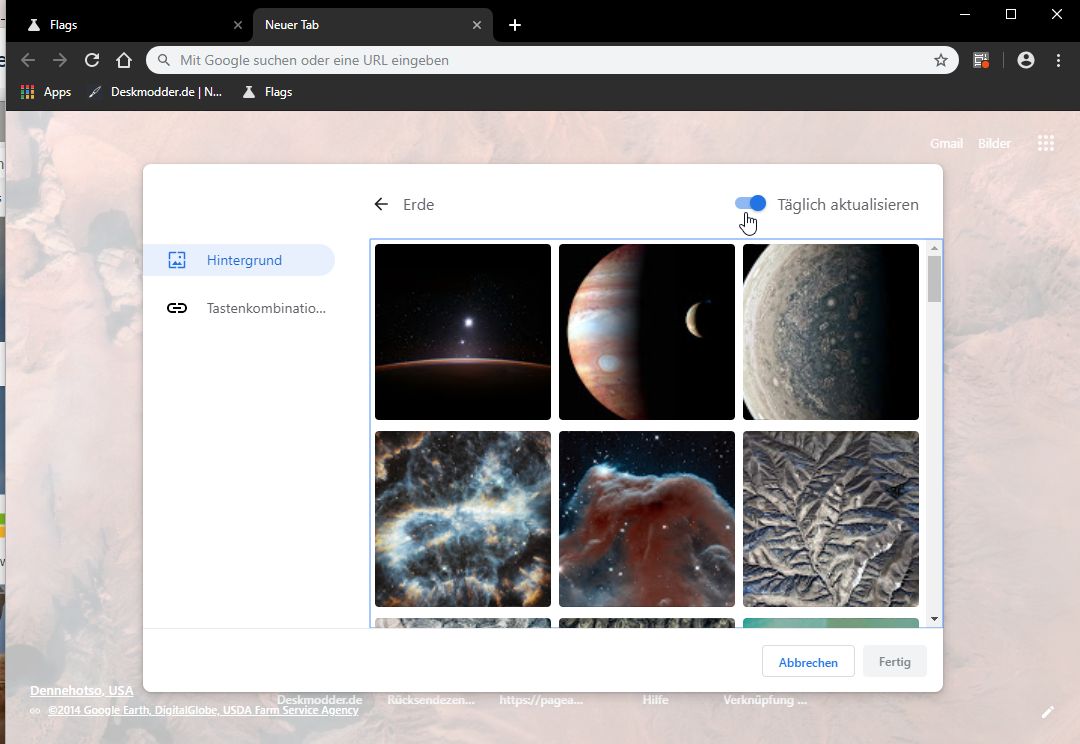This screenshot has height=744, width=1080.
Task: Open Gmail link on the new tab page
Action: click(x=946, y=143)
